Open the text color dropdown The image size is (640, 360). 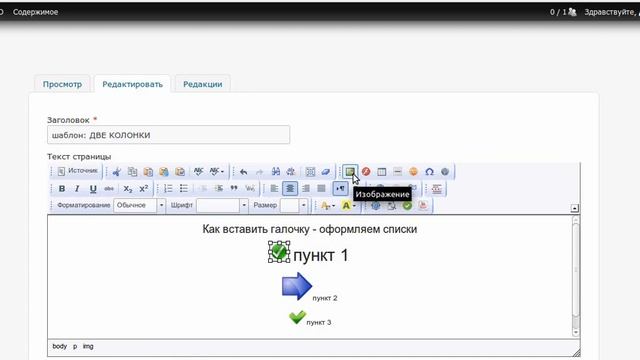[328, 206]
